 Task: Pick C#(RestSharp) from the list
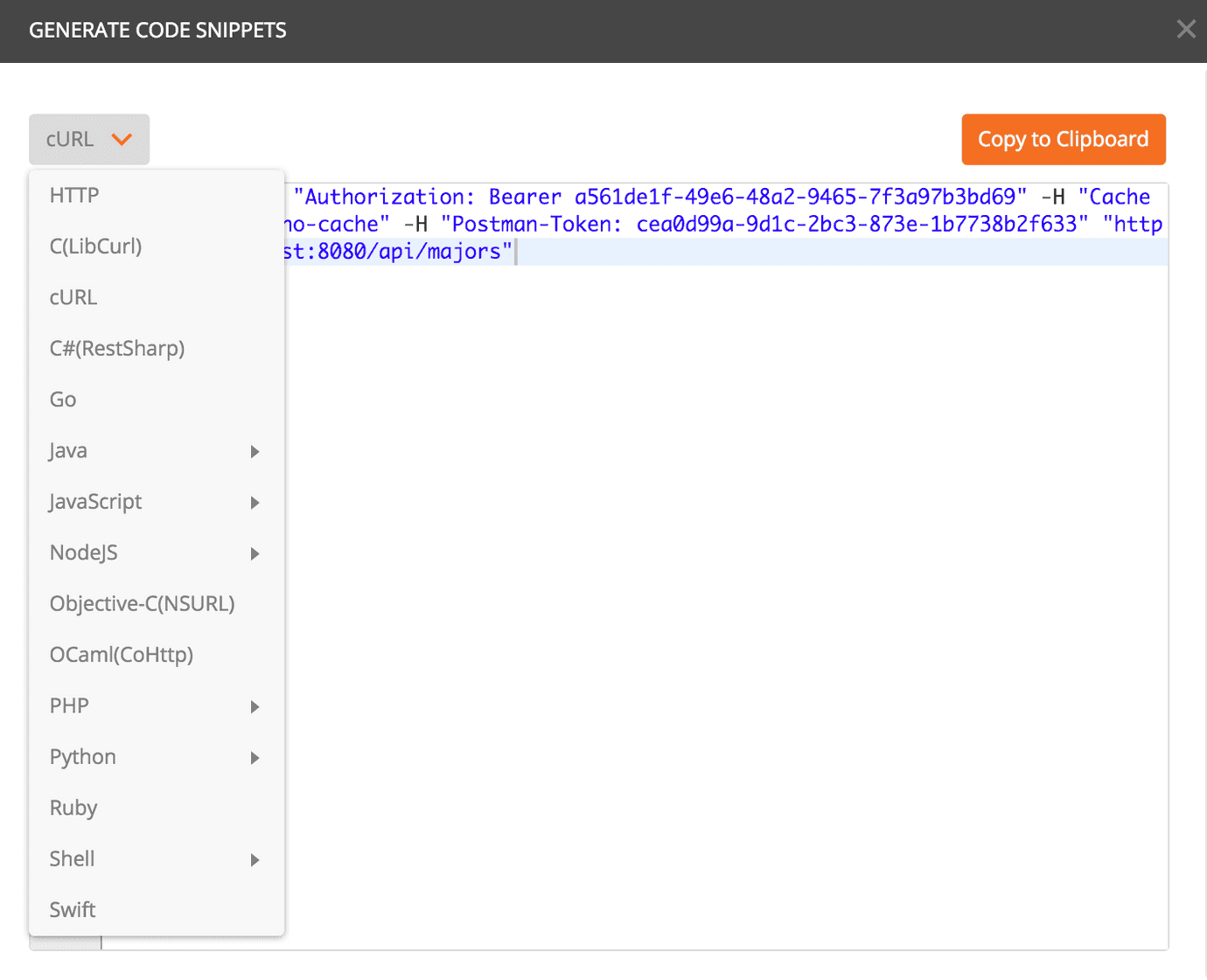click(x=117, y=348)
